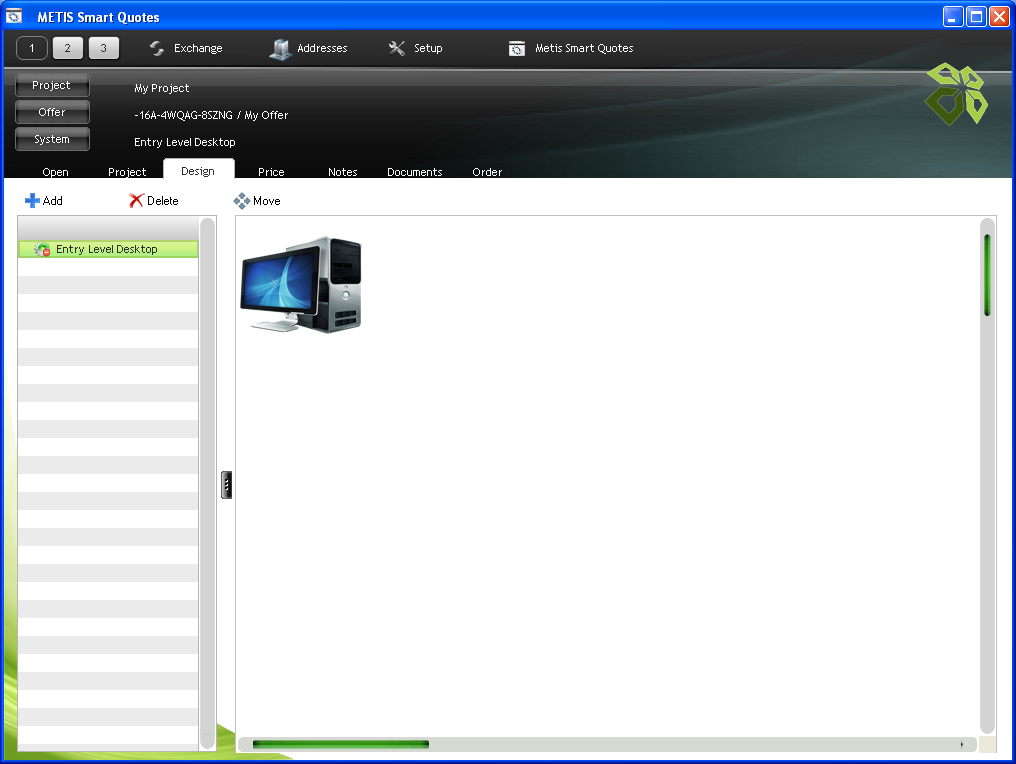
Task: Click the Addresses label
Action: 322,48
